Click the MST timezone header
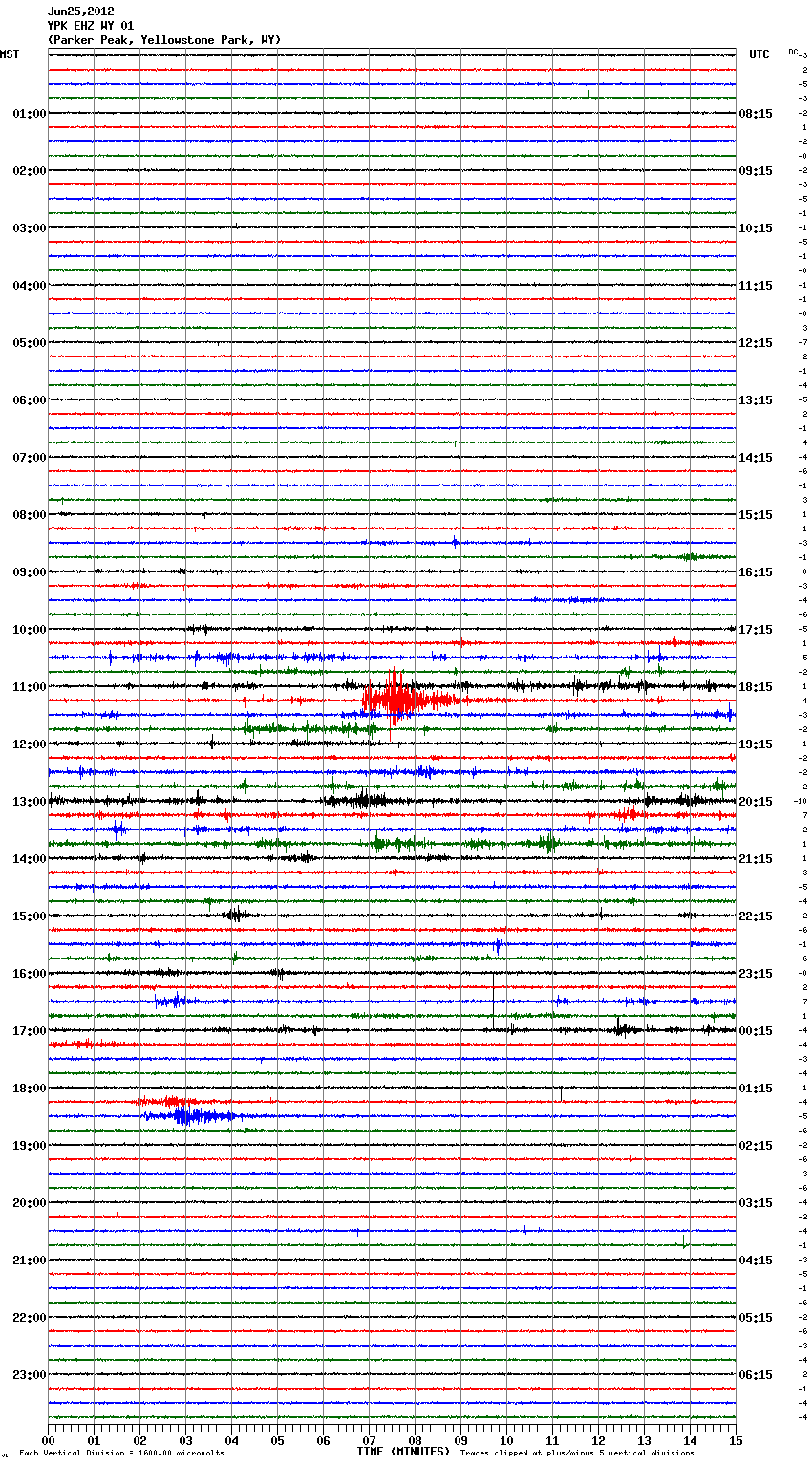Screen dimensions: 812x1466 [x=10, y=54]
